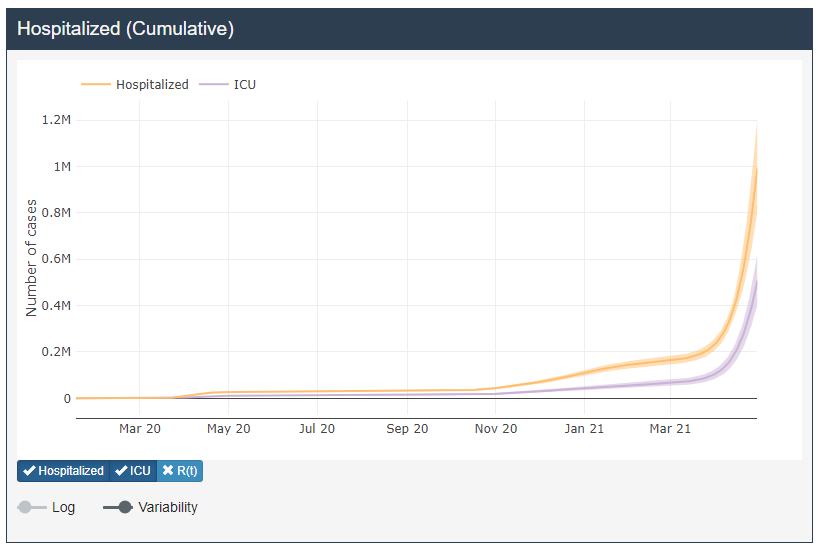Click the purple ICU legend entry
822x556 pixels.
[x=229, y=85]
